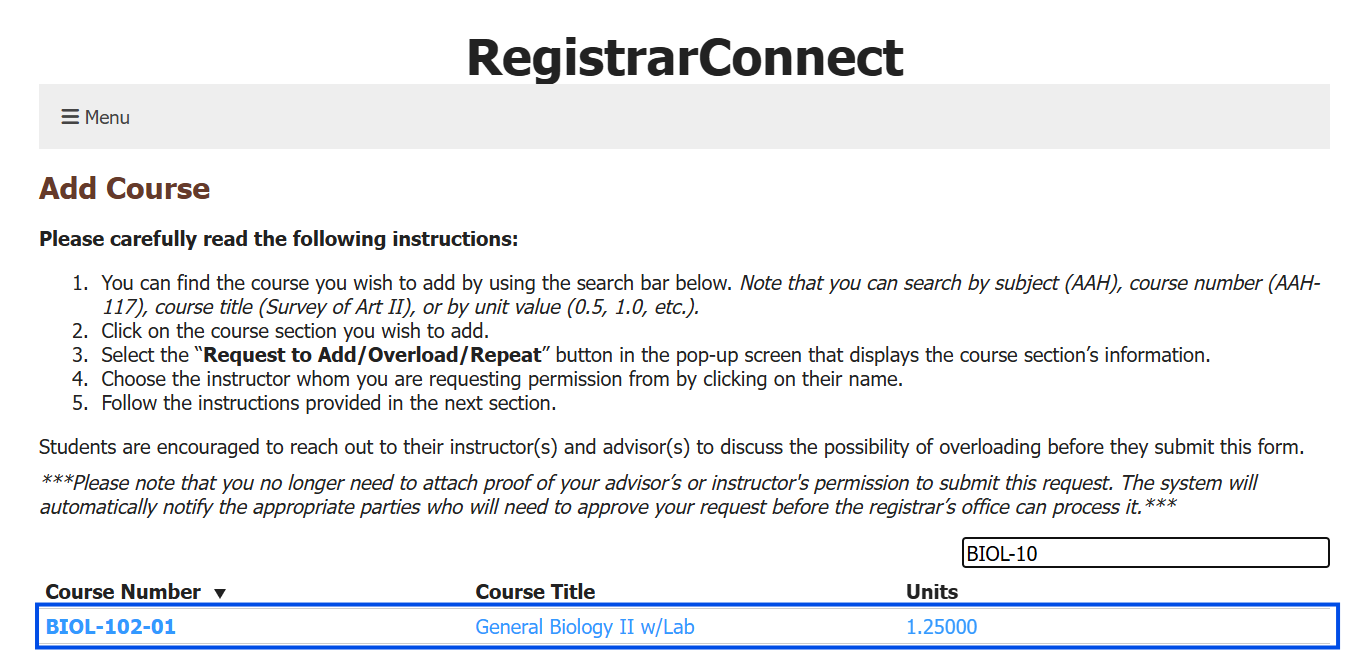Sort by the Course Number column header
Screen dimensions: 1346x650
pyautogui.click(x=123, y=592)
